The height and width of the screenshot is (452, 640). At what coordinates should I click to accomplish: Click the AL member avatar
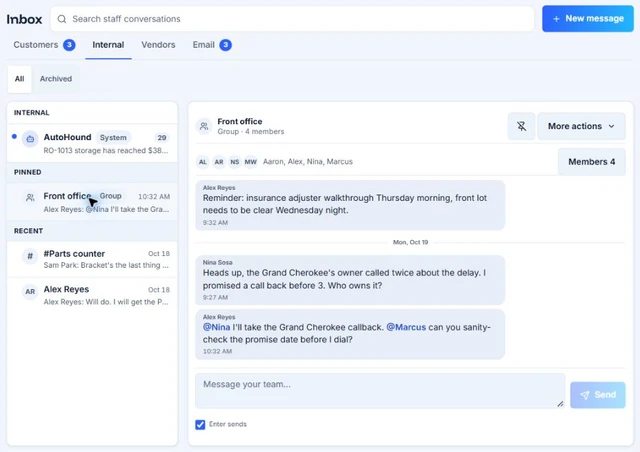(x=203, y=162)
